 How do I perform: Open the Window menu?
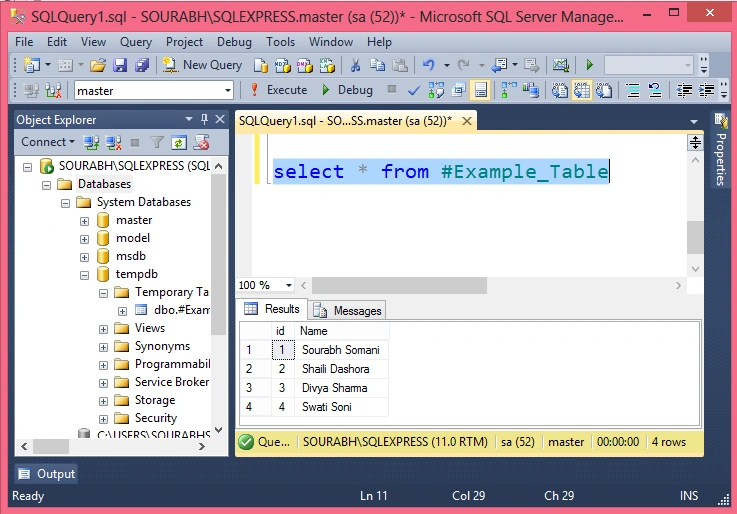[330, 42]
